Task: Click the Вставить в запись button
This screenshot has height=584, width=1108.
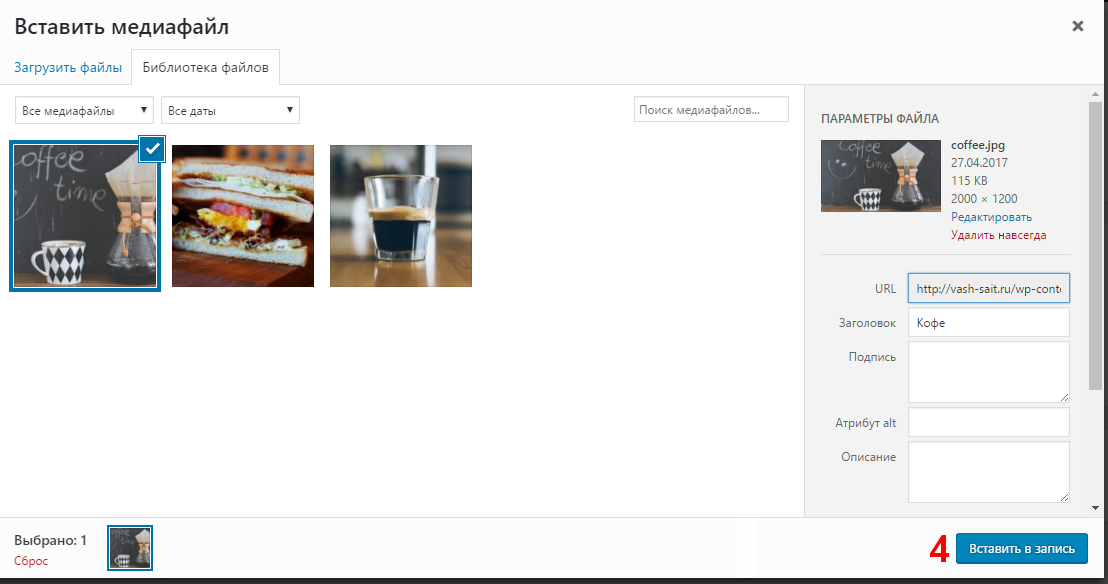Action: click(1022, 549)
